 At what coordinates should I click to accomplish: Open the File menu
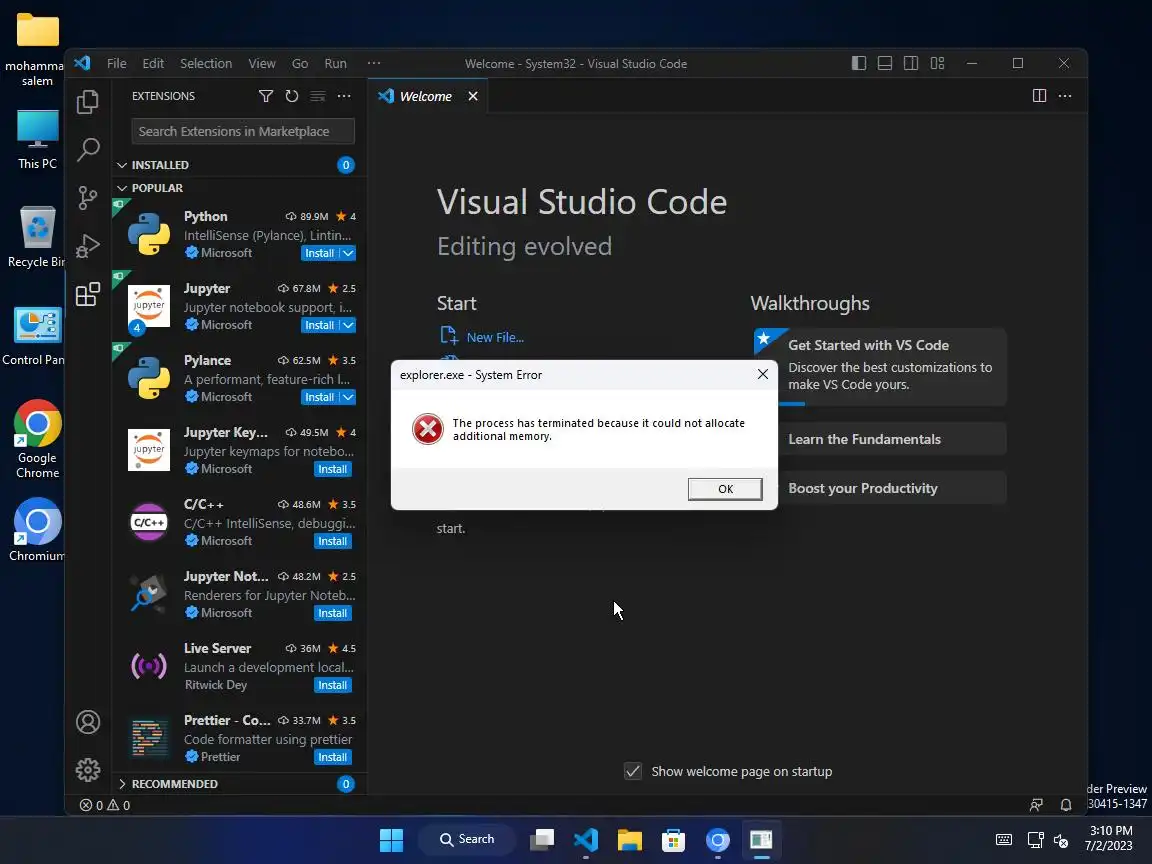coord(117,63)
